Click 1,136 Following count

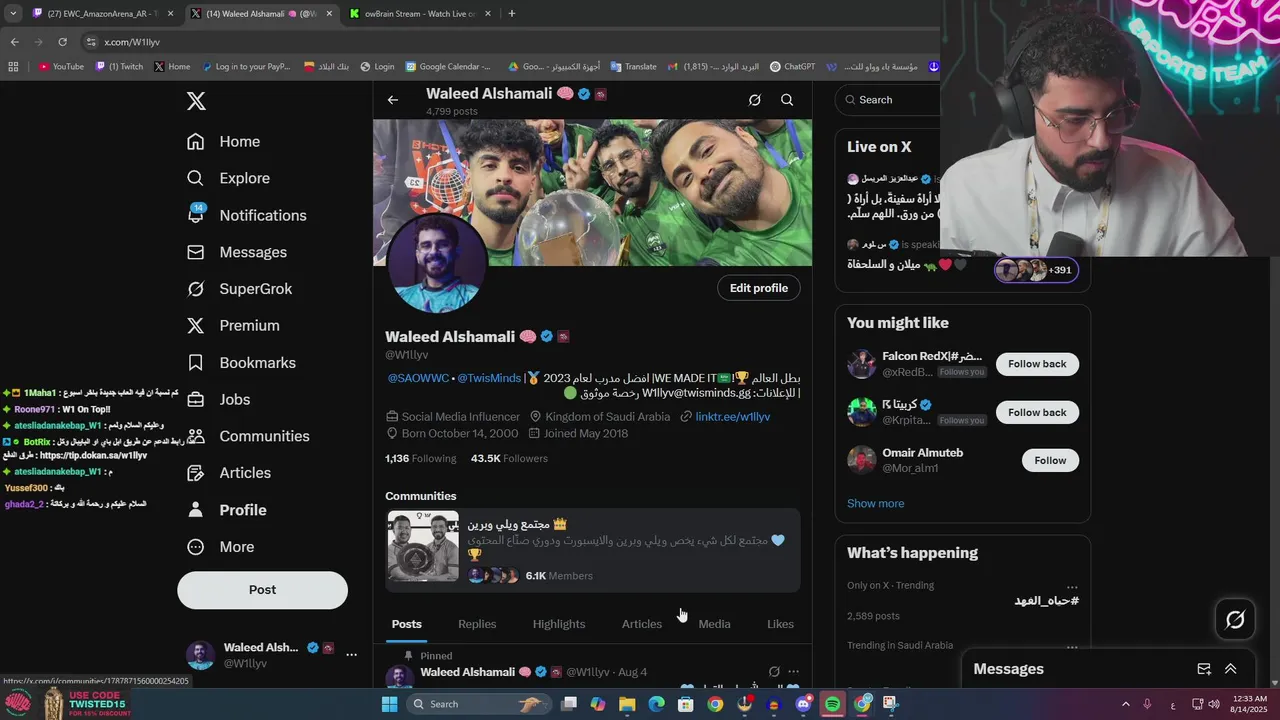click(x=420, y=458)
